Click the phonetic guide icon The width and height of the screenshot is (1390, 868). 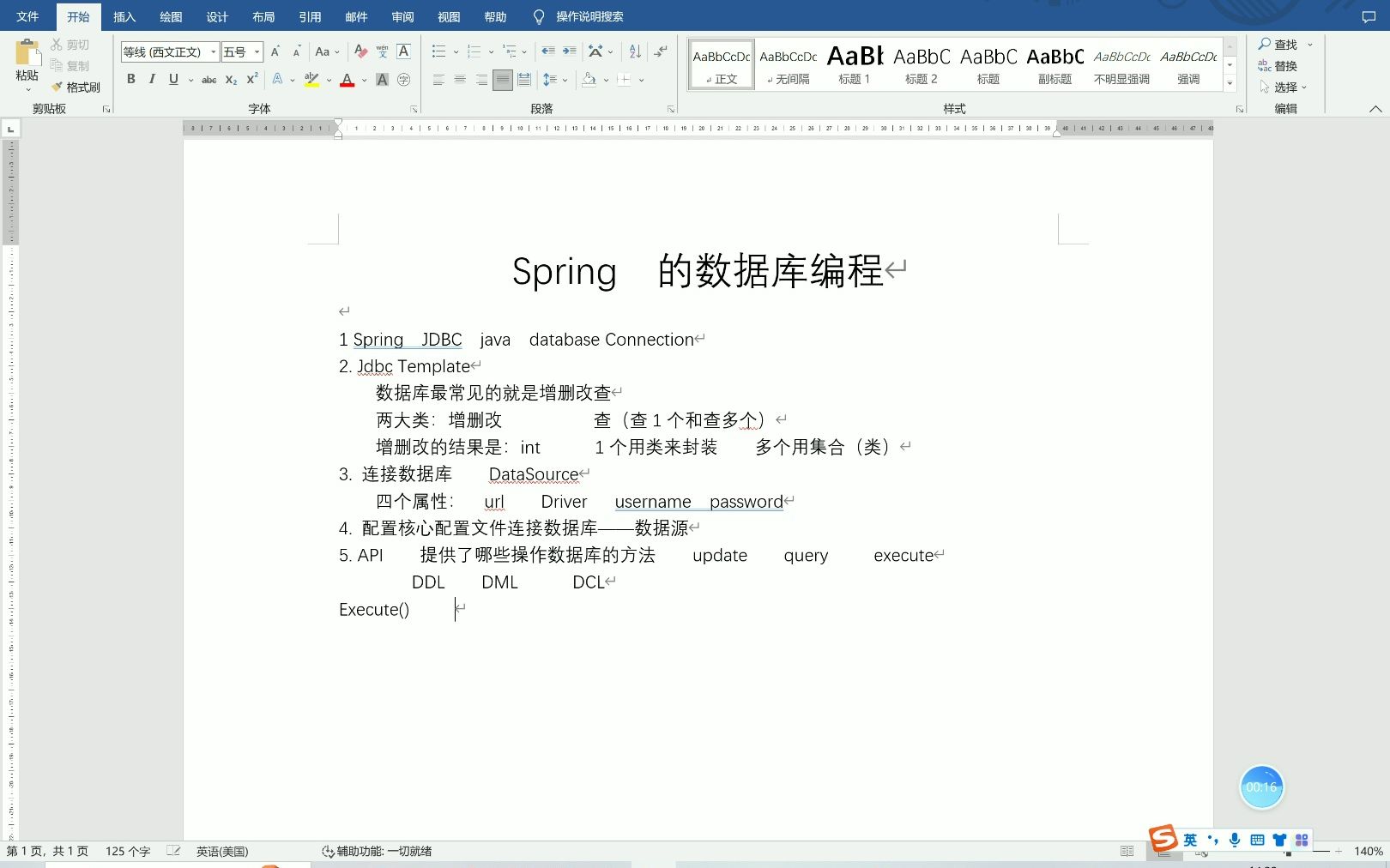[382, 51]
